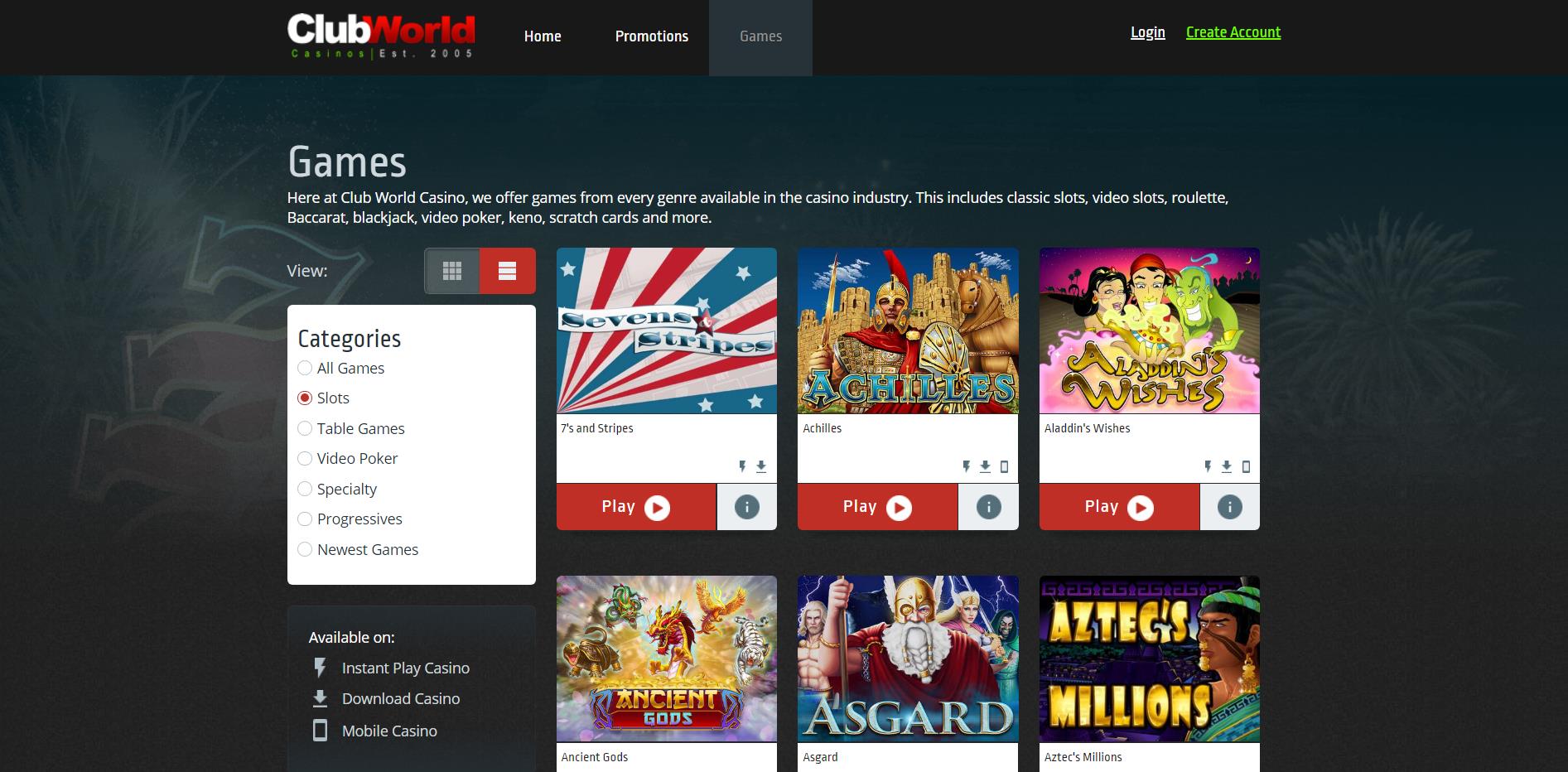Go to the Home menu item
Image resolution: width=1568 pixels, height=772 pixels.
543,36
